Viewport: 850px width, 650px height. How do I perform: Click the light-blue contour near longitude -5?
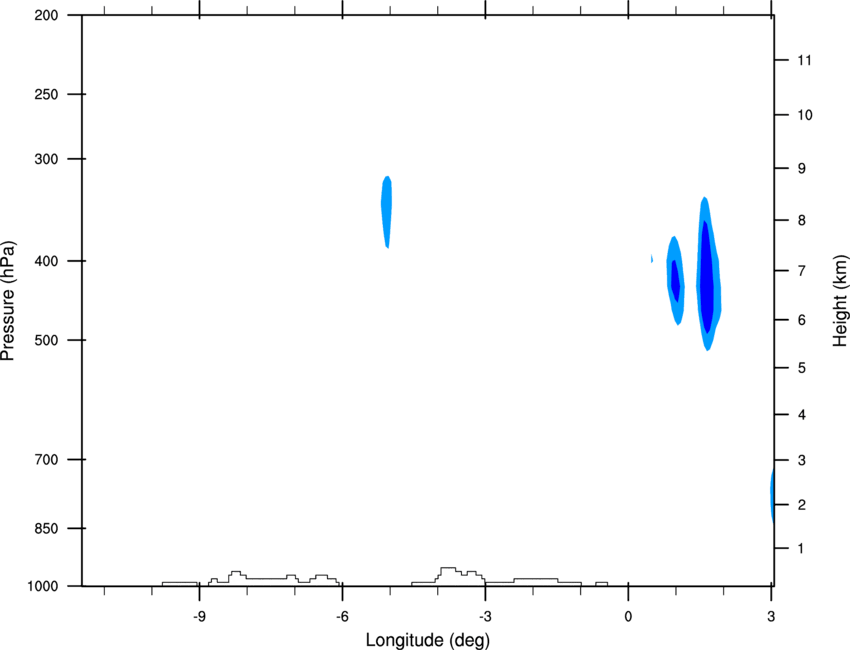tap(387, 211)
